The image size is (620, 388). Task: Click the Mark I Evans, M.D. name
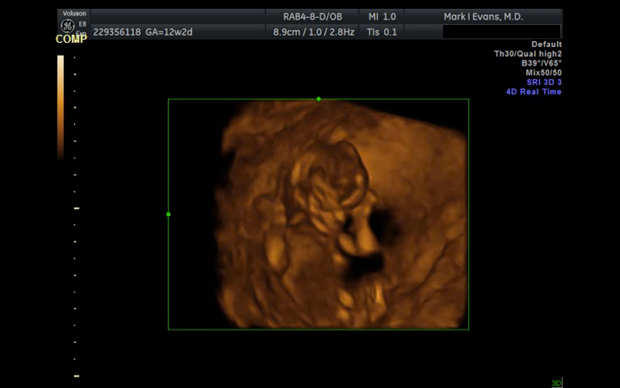click(x=483, y=17)
